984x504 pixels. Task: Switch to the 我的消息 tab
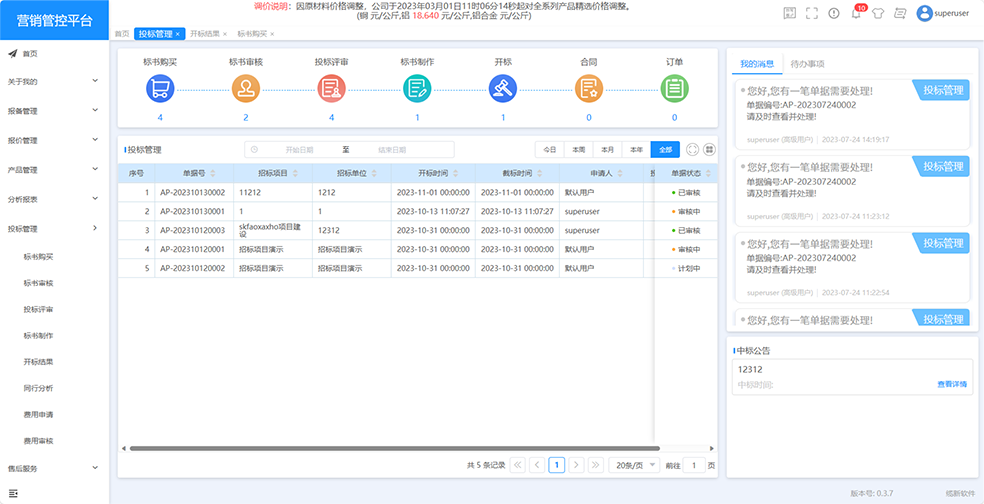pos(757,63)
